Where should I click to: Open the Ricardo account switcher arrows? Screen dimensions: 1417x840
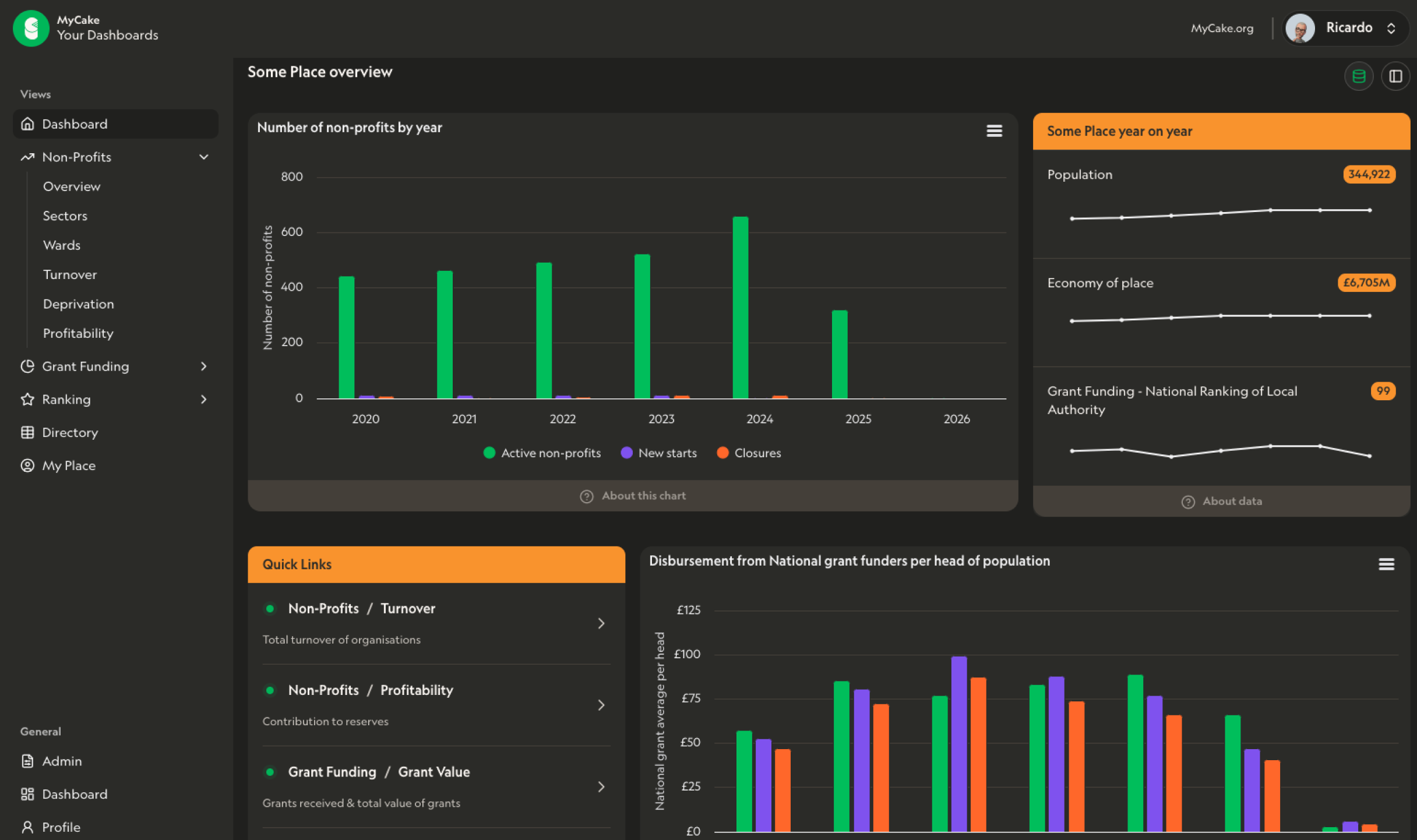click(1391, 28)
